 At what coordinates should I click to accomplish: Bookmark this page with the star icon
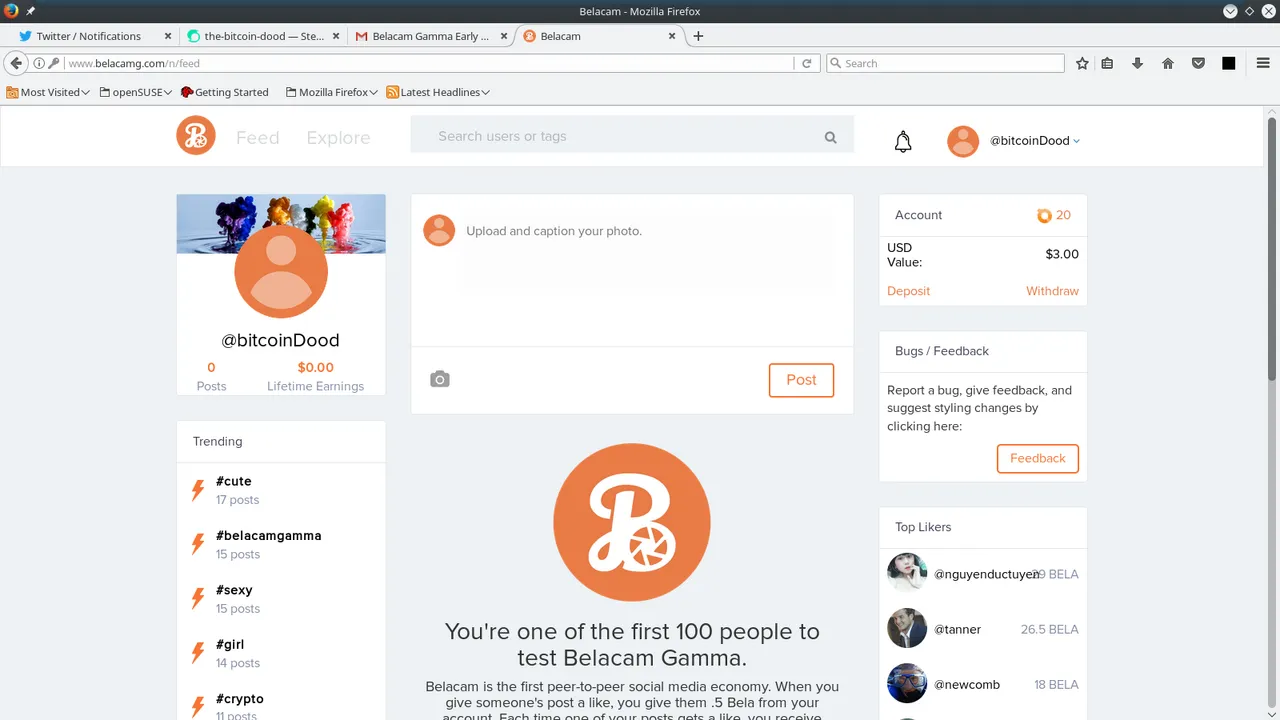click(1082, 63)
